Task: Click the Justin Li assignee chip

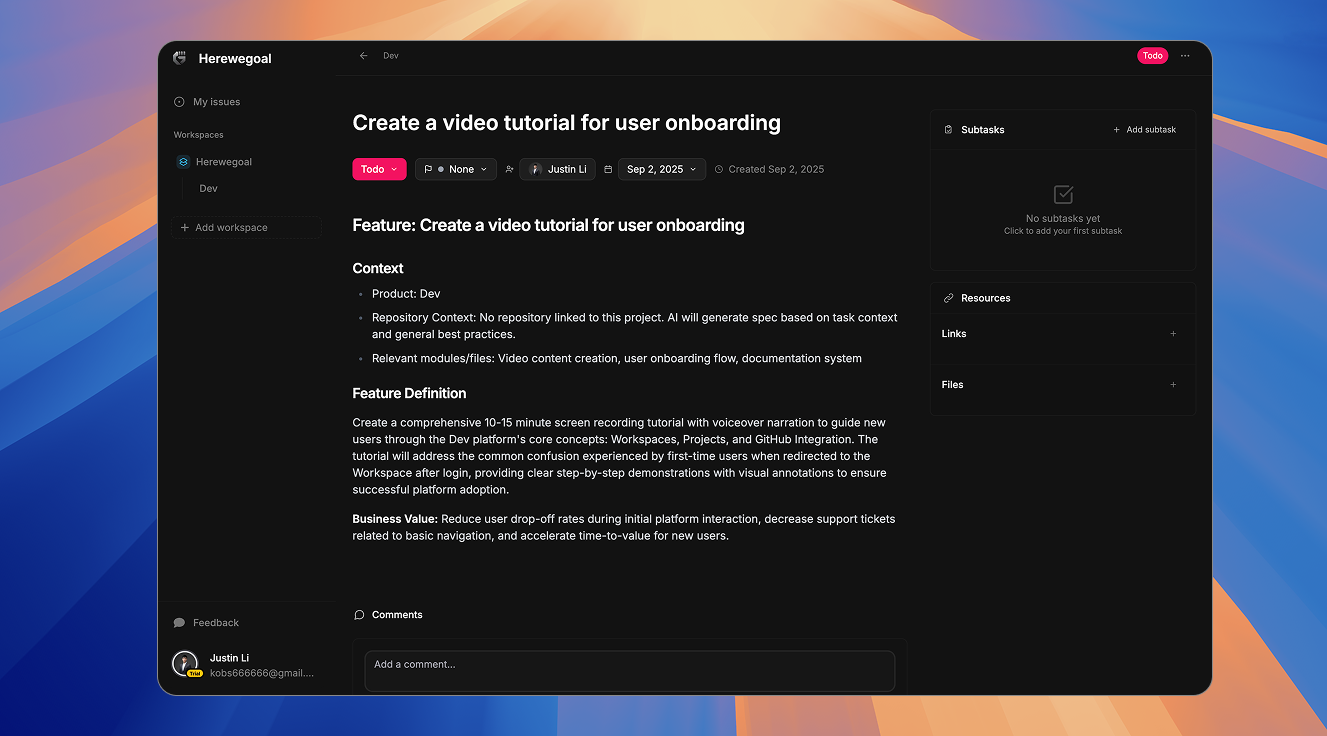Action: tap(557, 169)
